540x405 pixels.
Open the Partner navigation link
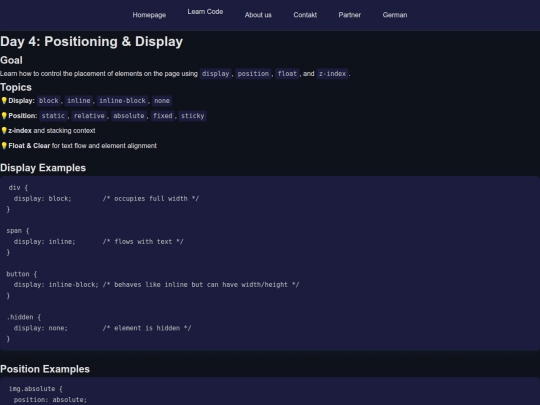click(350, 15)
